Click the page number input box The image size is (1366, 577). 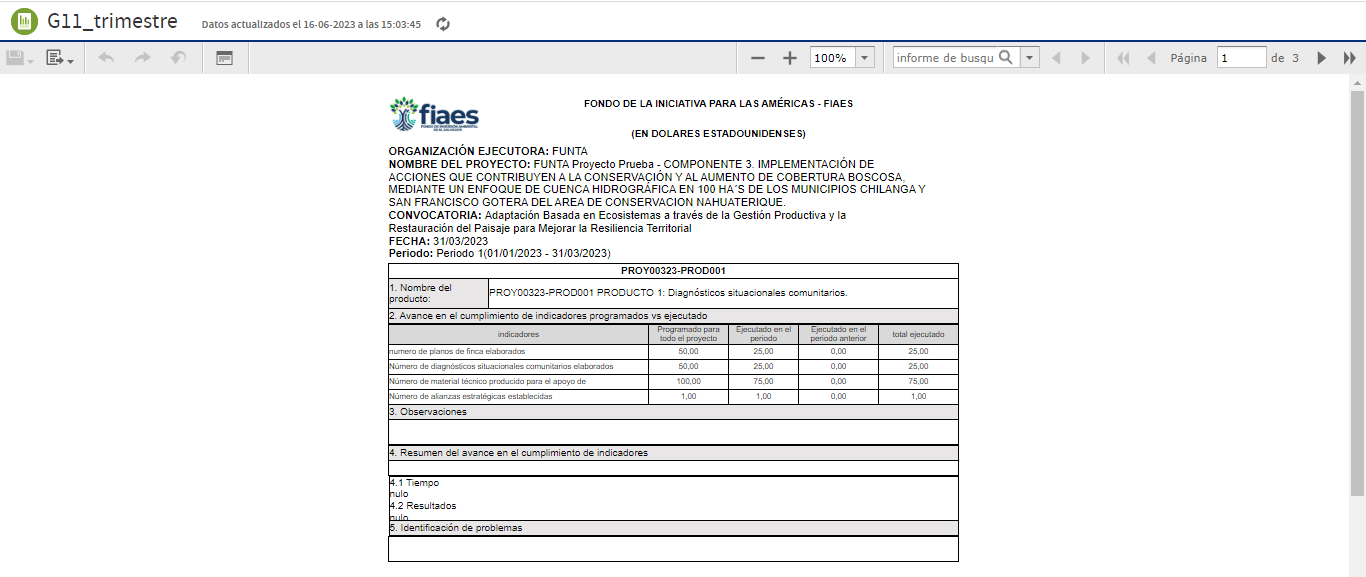[1241, 58]
